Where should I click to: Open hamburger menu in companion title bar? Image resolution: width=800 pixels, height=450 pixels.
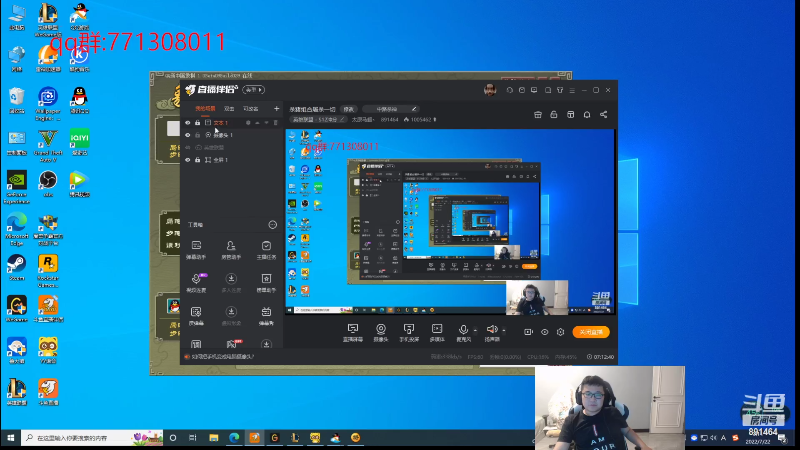point(572,90)
